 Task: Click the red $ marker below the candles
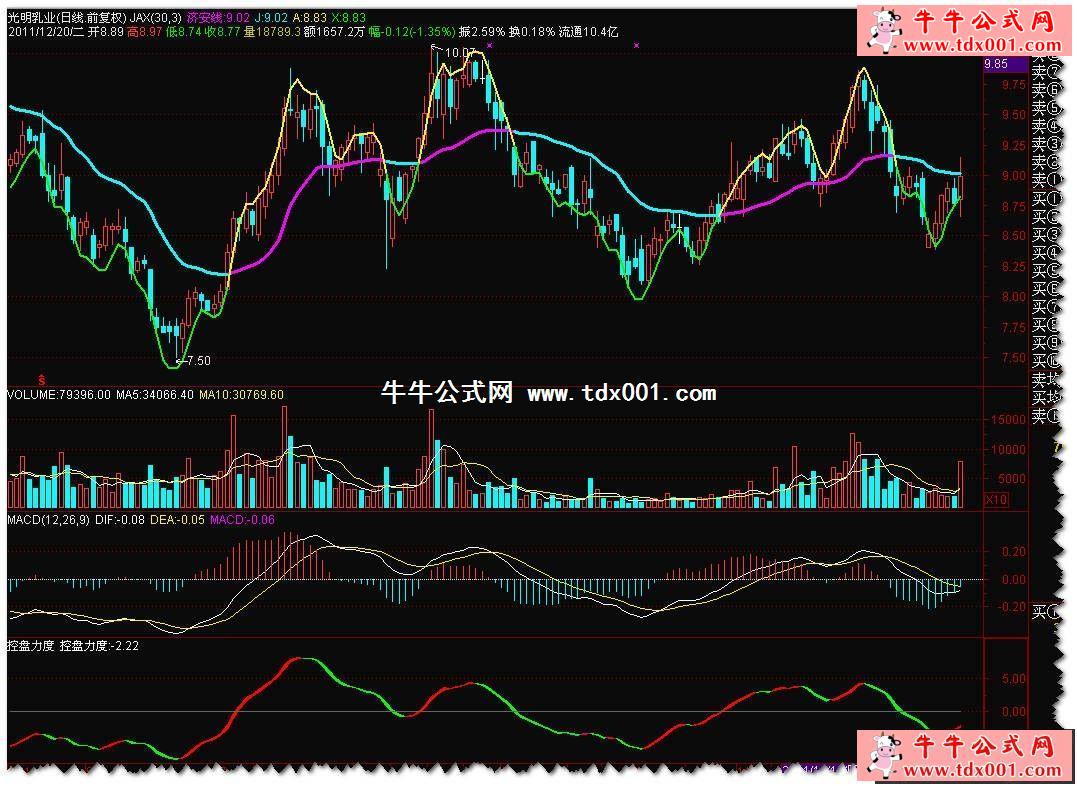[x=42, y=379]
